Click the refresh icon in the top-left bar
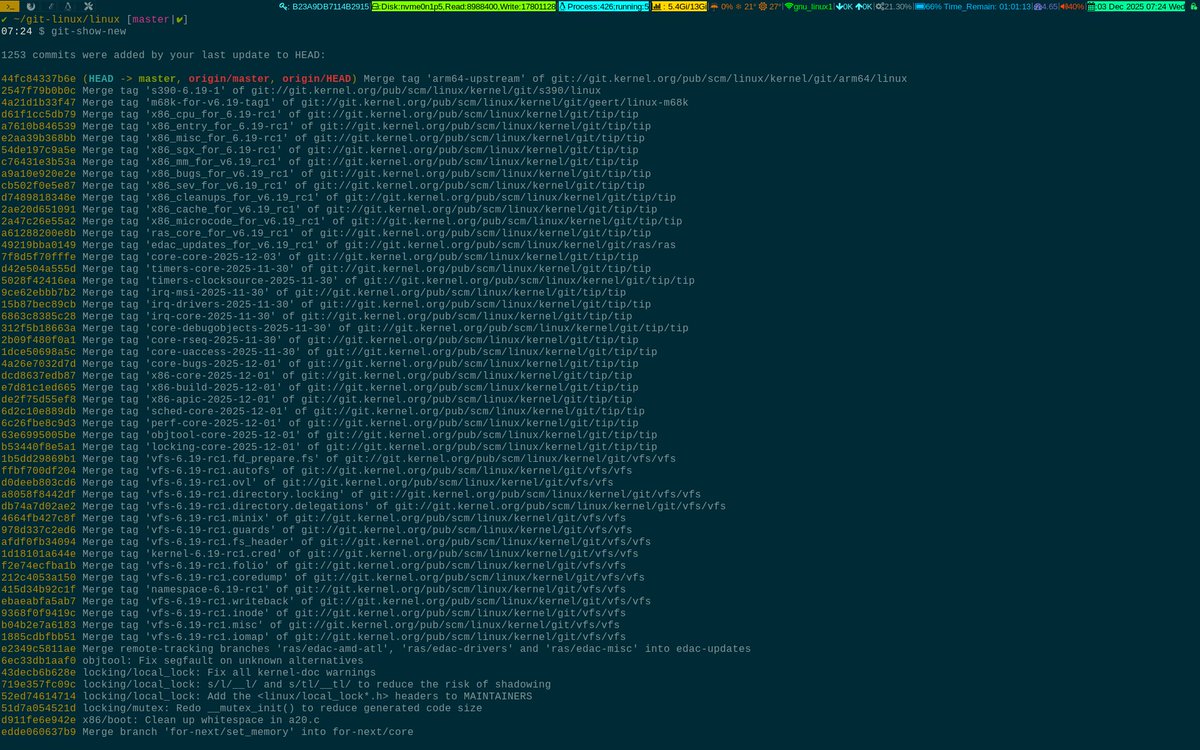1200x750 pixels. tap(30, 7)
